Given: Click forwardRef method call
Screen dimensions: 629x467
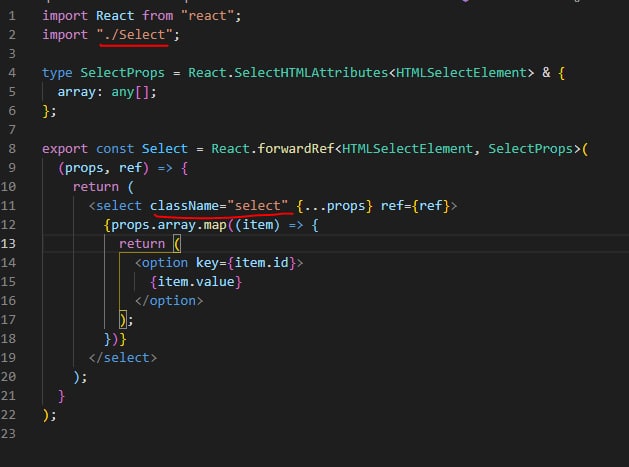Looking at the screenshot, I should tap(296, 149).
